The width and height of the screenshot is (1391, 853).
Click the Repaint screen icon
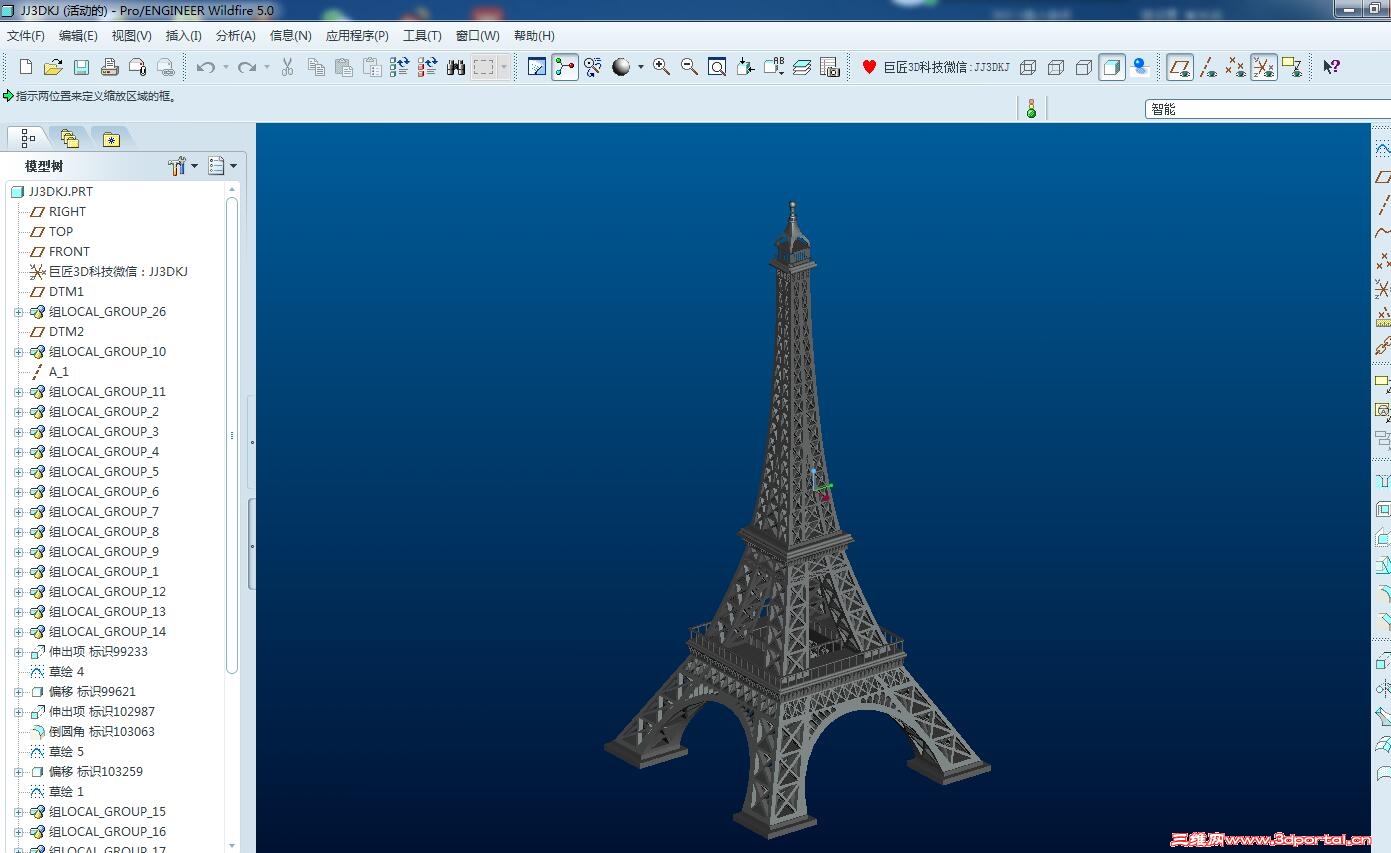pyautogui.click(x=537, y=67)
